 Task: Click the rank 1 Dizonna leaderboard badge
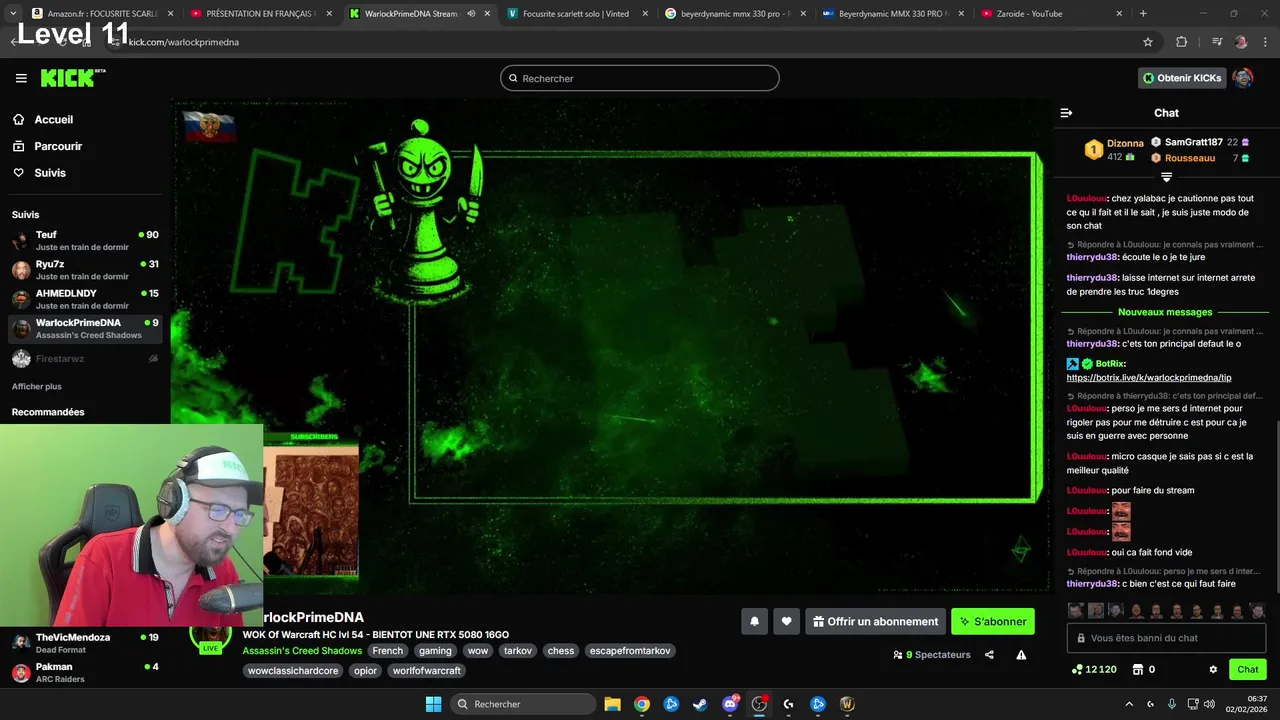coord(1093,149)
